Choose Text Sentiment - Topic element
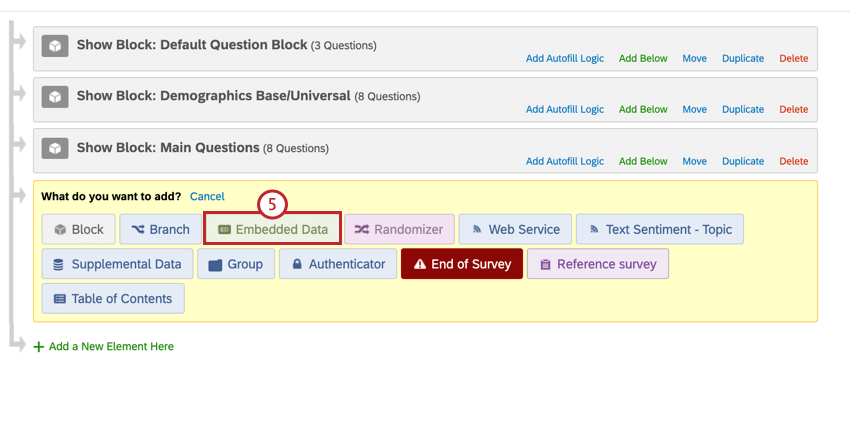Screen dimensions: 850x425 (x=659, y=229)
